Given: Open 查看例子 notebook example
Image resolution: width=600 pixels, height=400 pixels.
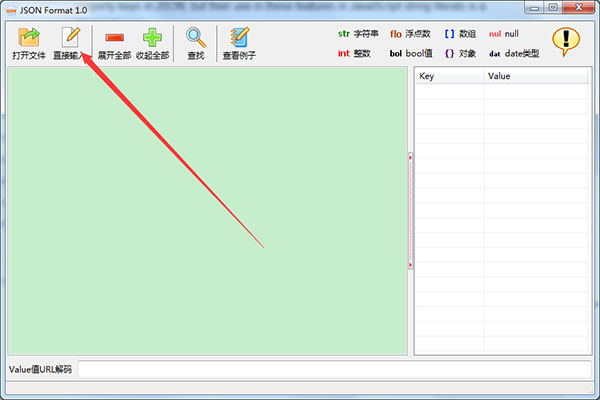Looking at the screenshot, I should pos(239,44).
